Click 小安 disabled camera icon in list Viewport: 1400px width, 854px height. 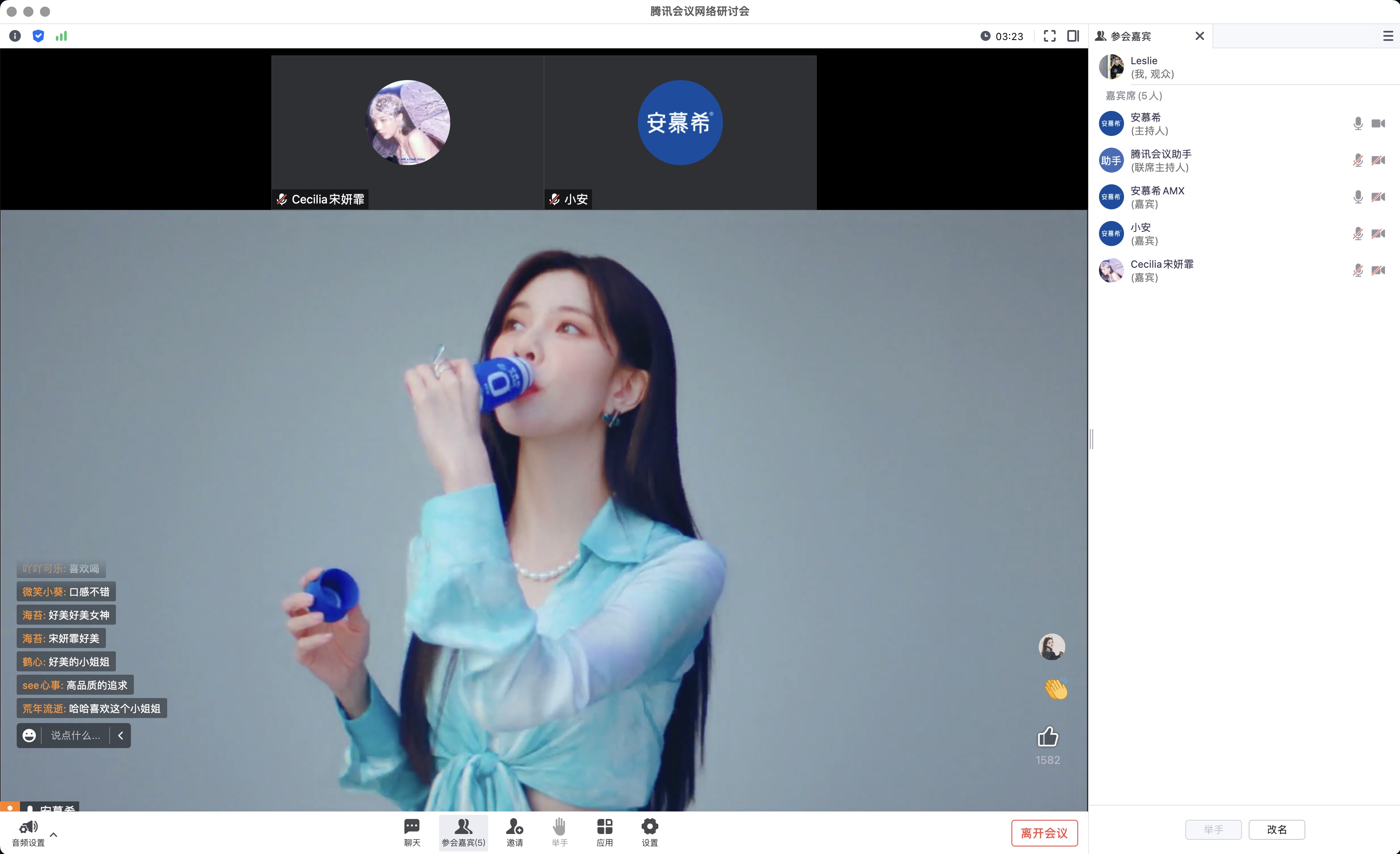pyautogui.click(x=1378, y=234)
